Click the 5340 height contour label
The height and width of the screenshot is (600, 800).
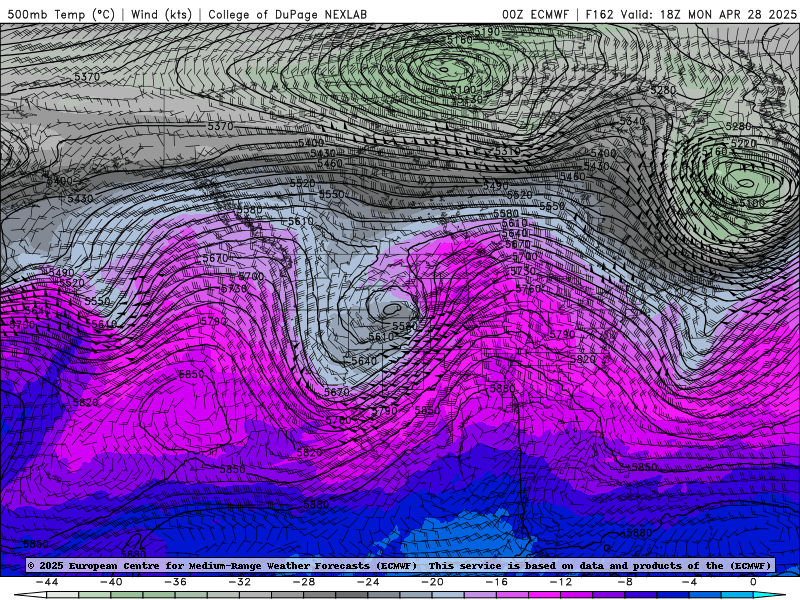632,121
